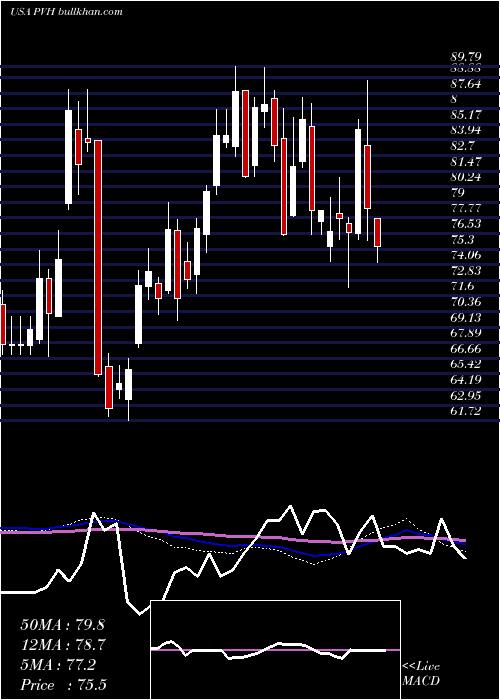Screen dimensions: 500x700
Task: Select the 74.06 price level label
Action: tap(466, 255)
